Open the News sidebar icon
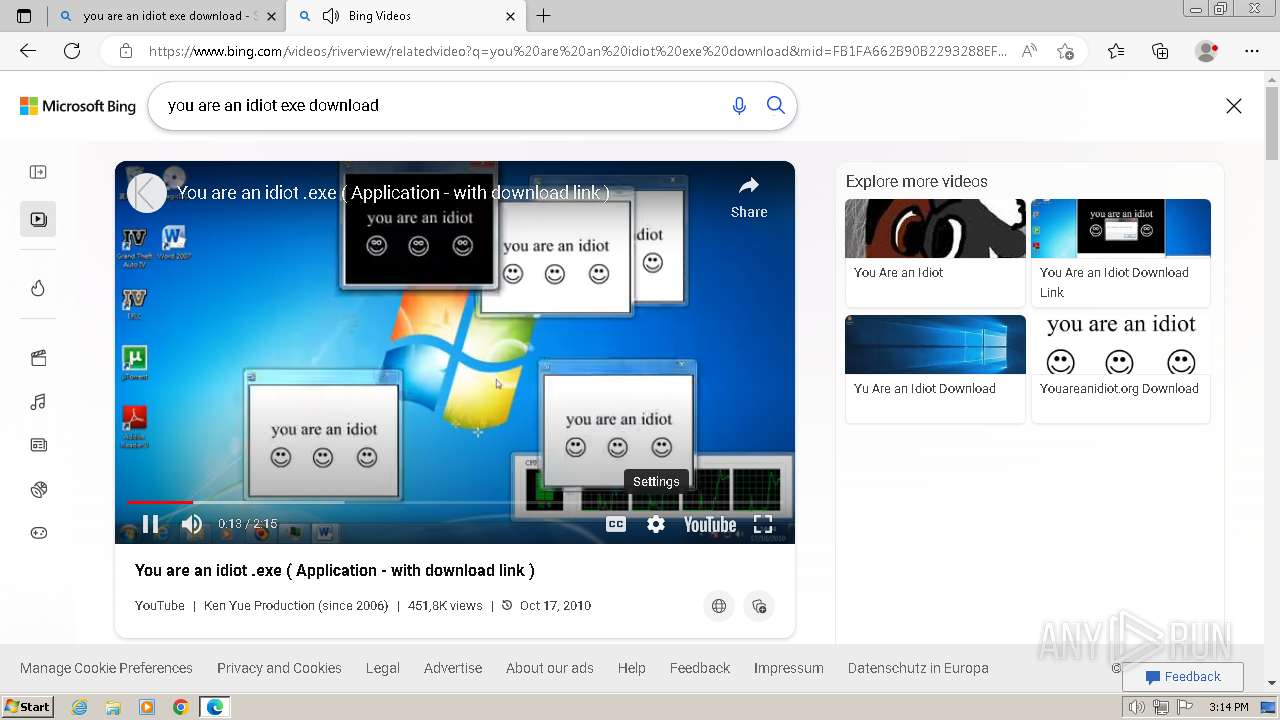The image size is (1280, 720). point(38,445)
